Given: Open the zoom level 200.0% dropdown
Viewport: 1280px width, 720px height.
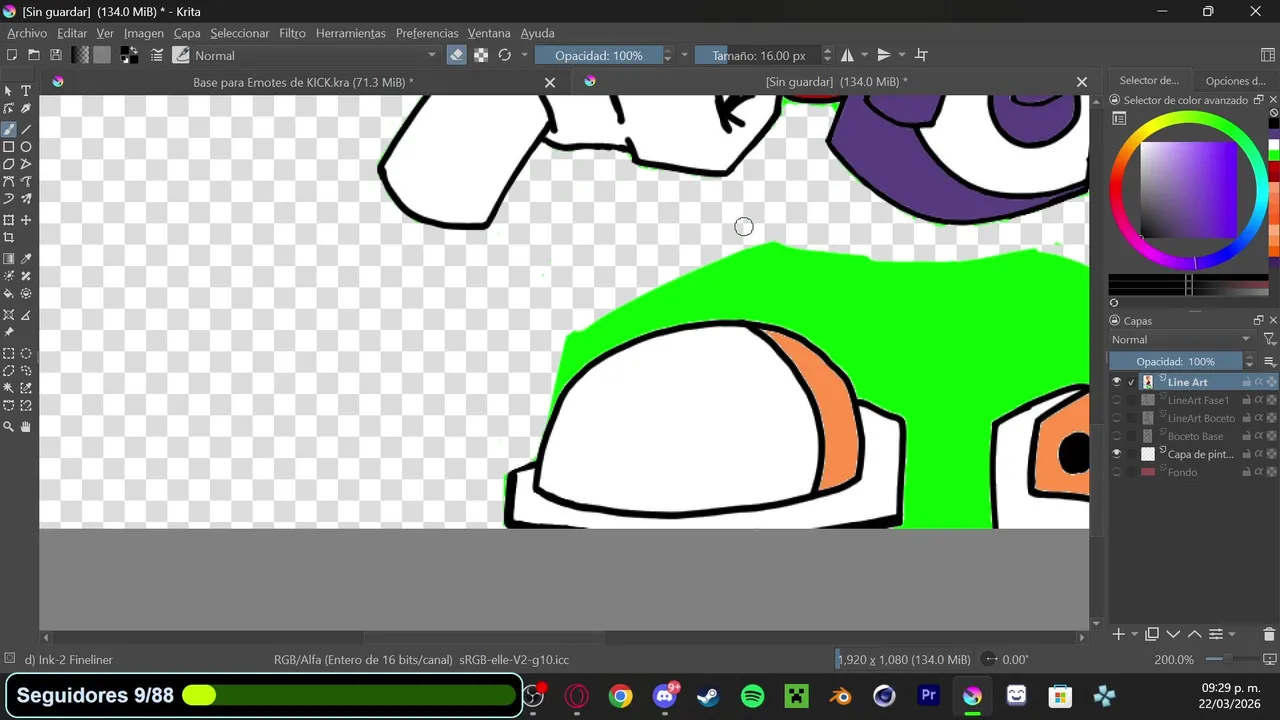Looking at the screenshot, I should click(1174, 660).
